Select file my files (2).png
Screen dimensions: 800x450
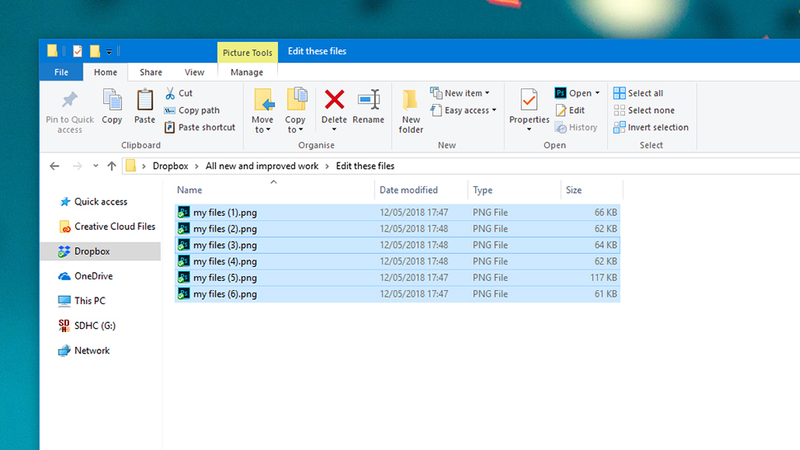(x=397, y=229)
